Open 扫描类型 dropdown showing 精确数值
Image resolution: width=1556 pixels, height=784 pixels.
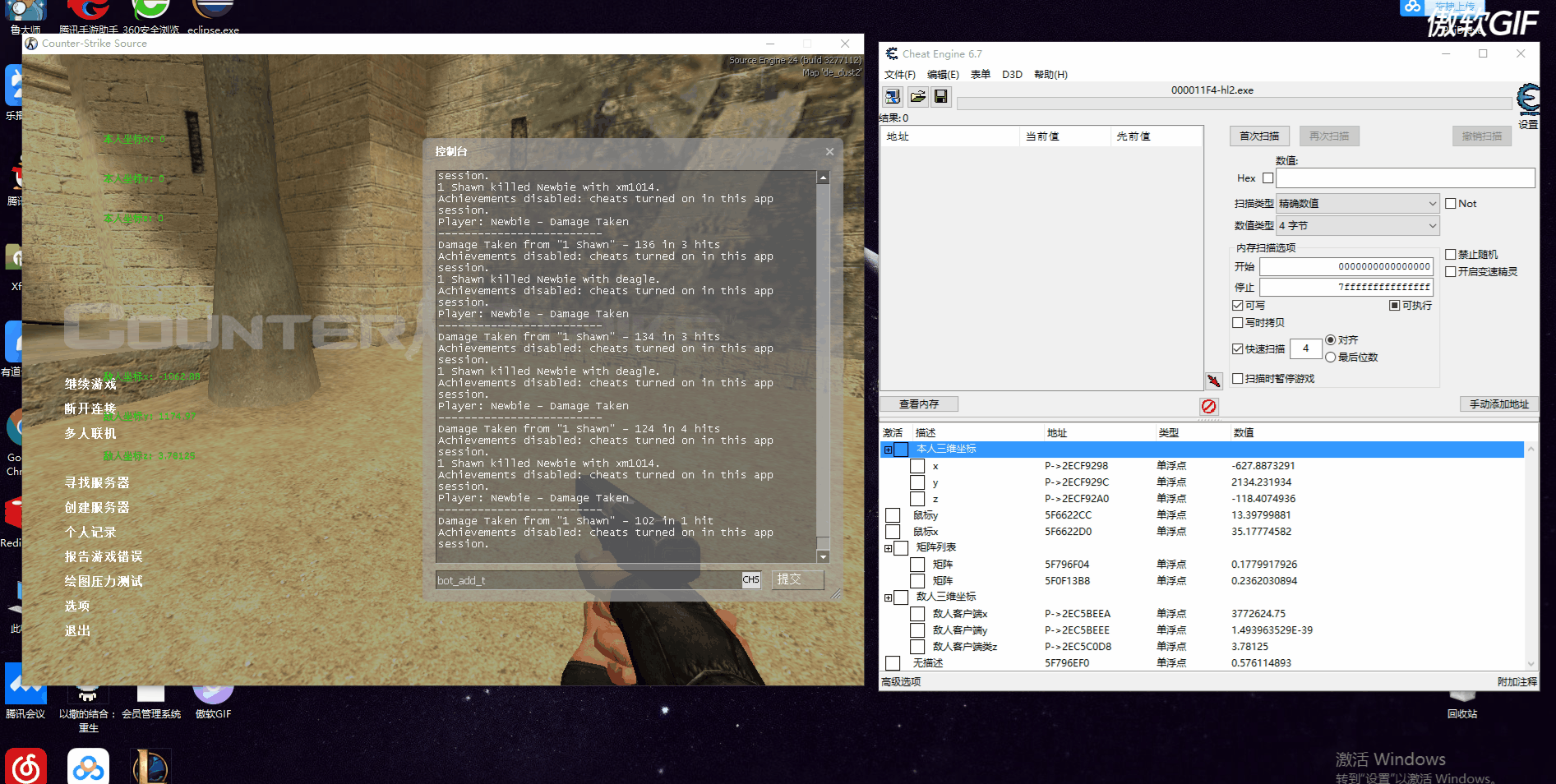pyautogui.click(x=1357, y=204)
